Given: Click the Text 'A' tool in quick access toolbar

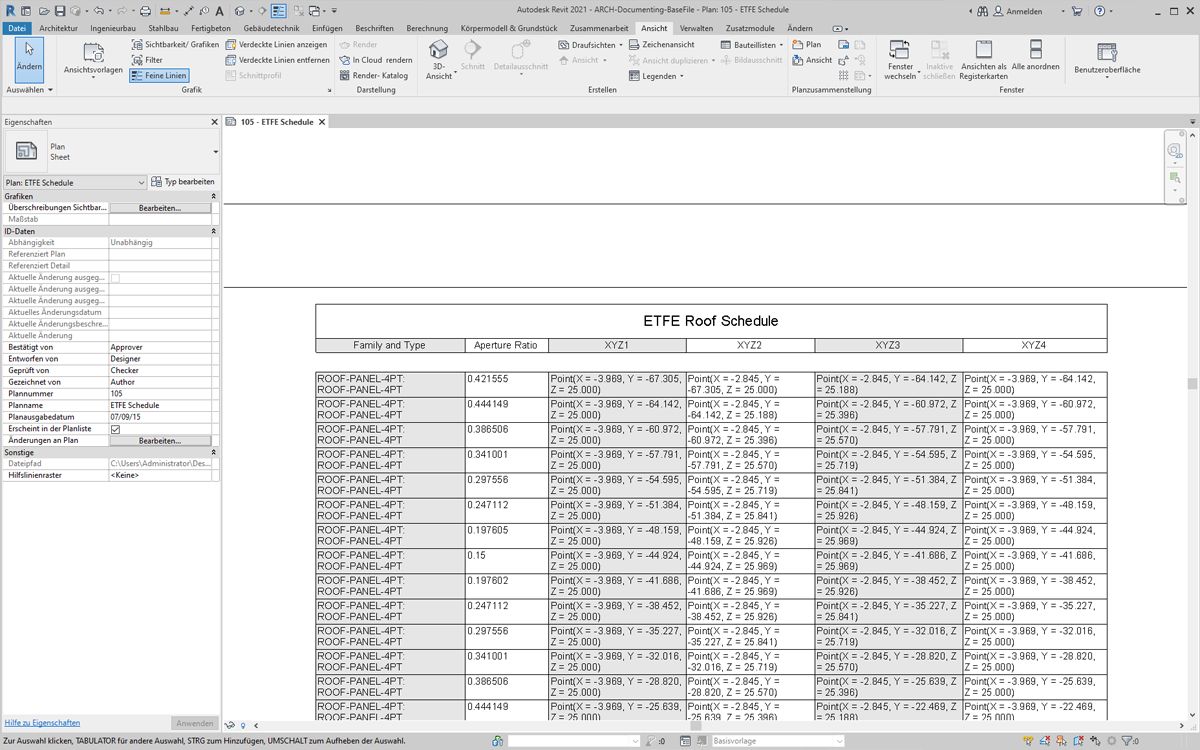Looking at the screenshot, I should [219, 11].
